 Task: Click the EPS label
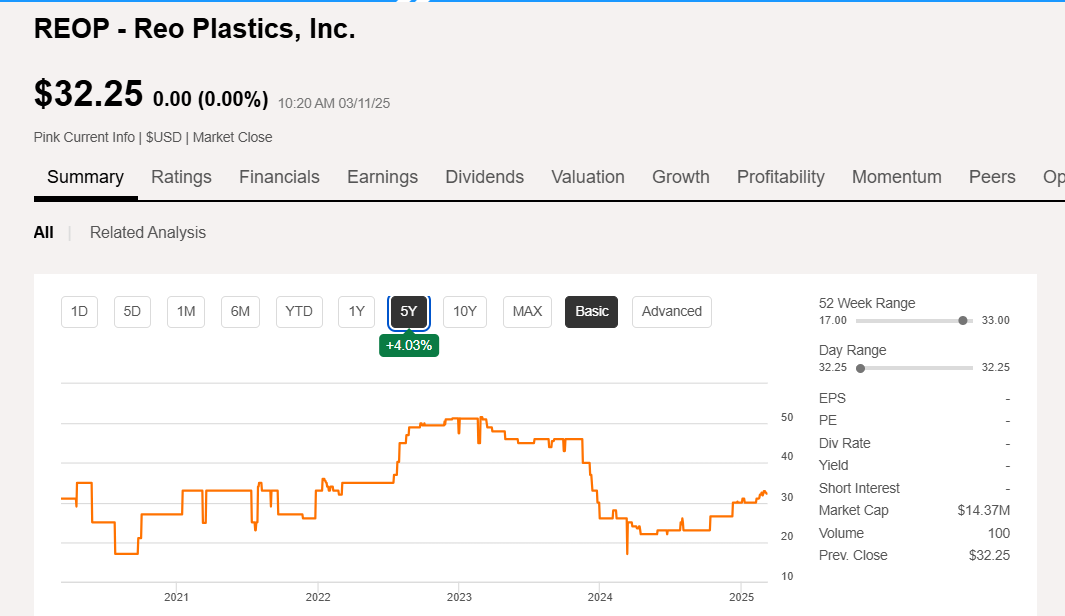click(x=832, y=398)
